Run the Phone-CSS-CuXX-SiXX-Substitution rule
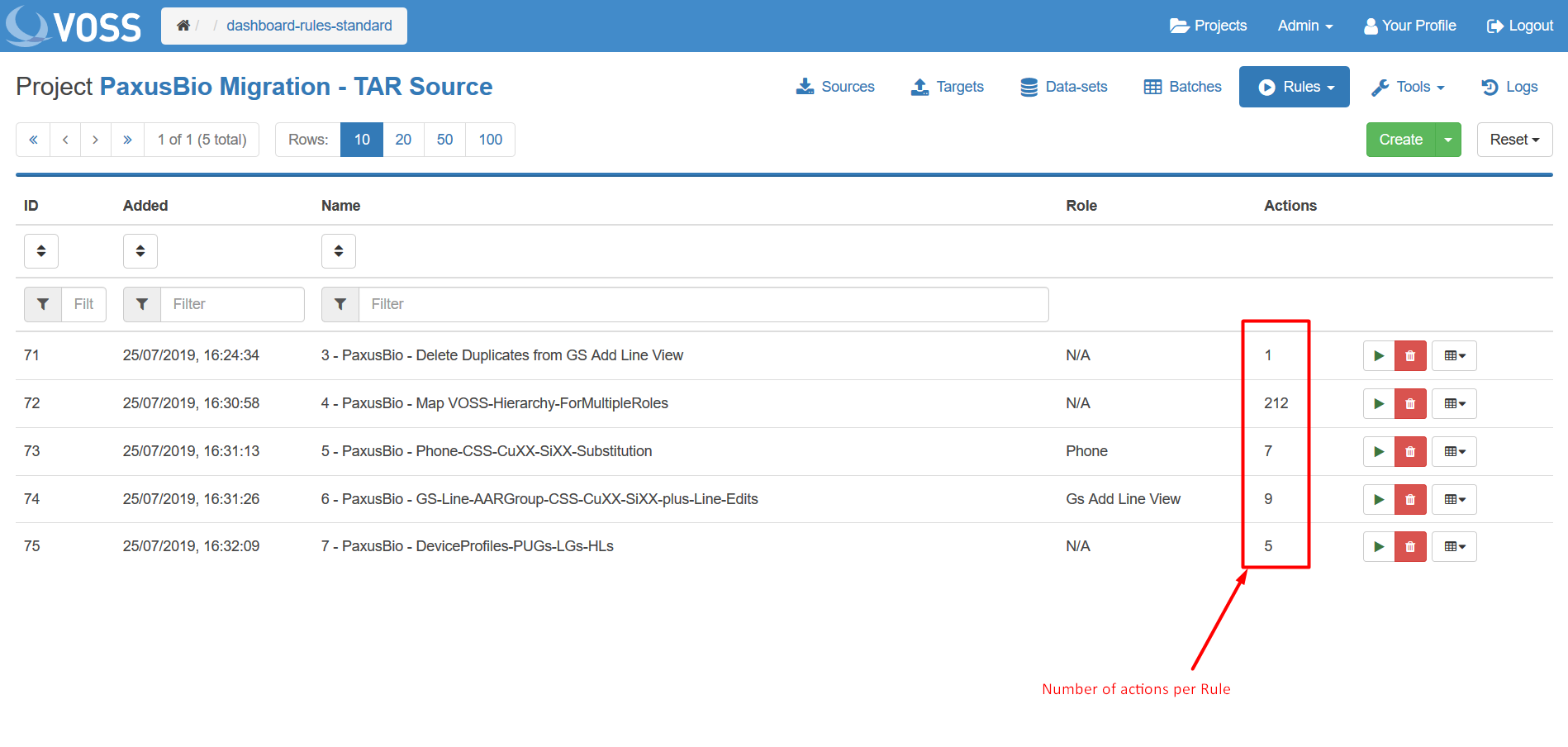This screenshot has width=1568, height=747. (1378, 452)
